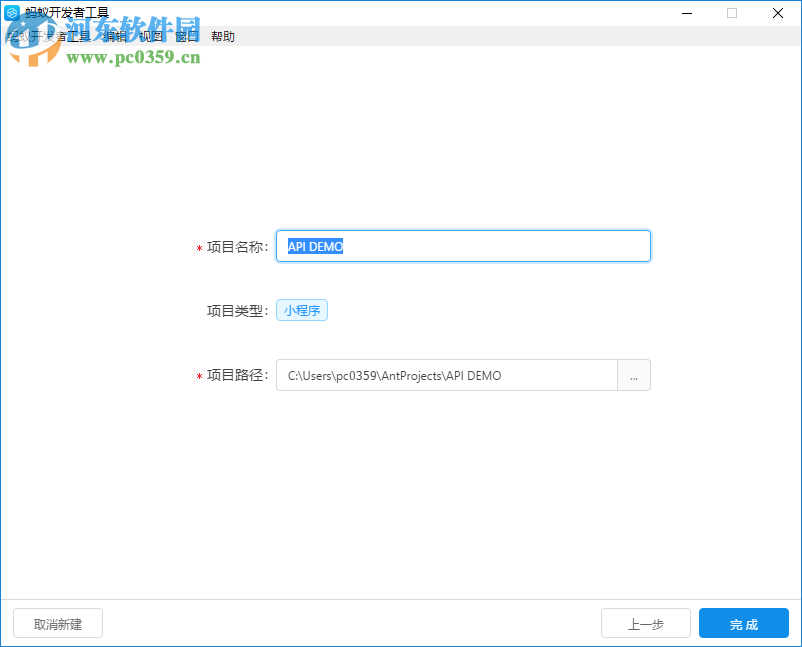802x647 pixels.
Task: Open the 窗口 menu
Action: [x=186, y=35]
